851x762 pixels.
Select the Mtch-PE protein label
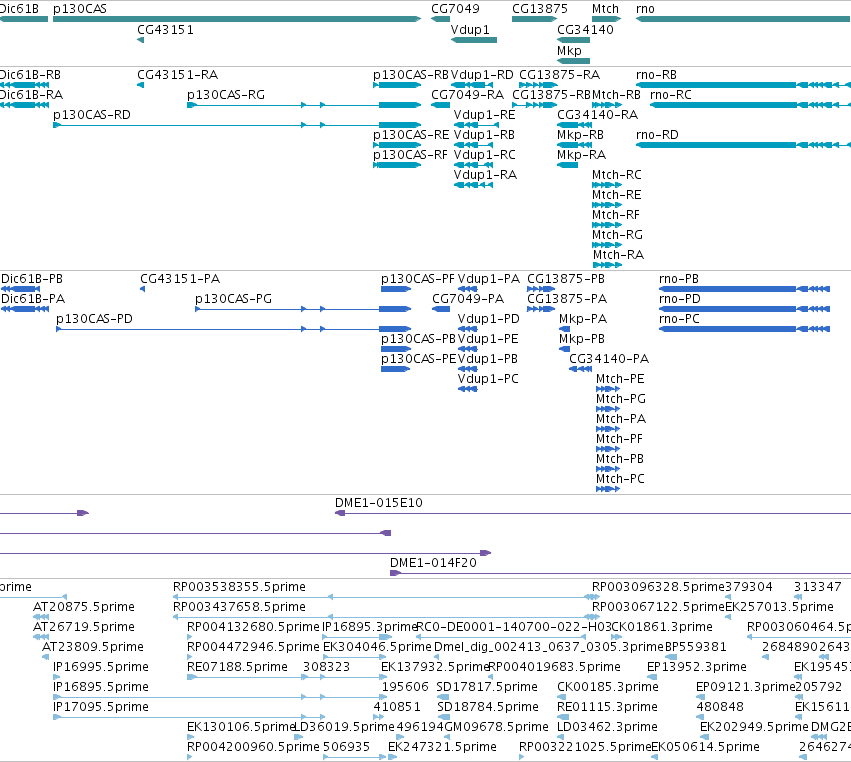tap(620, 379)
